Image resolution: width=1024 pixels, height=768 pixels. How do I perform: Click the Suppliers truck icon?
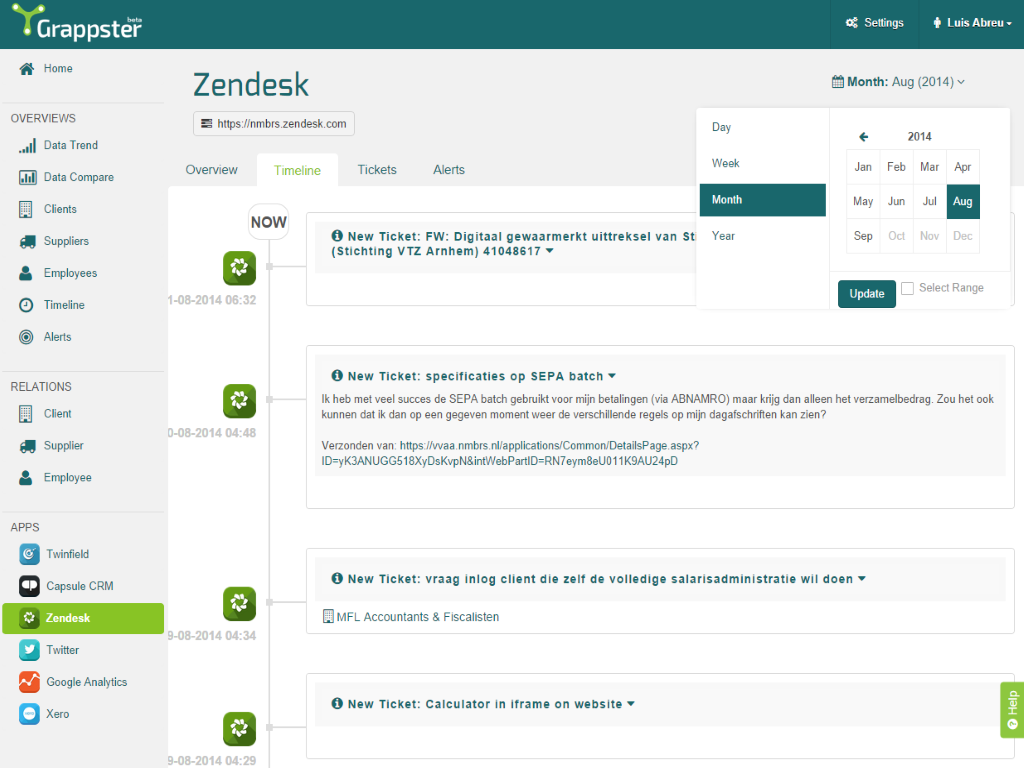coord(27,242)
